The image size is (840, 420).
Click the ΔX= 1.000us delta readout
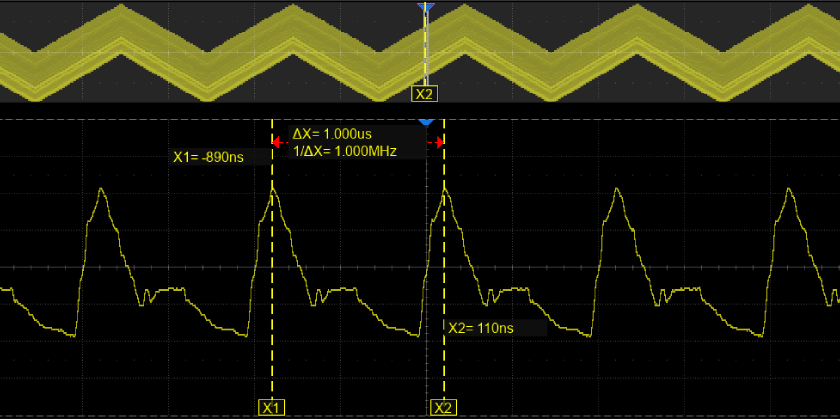coord(330,133)
